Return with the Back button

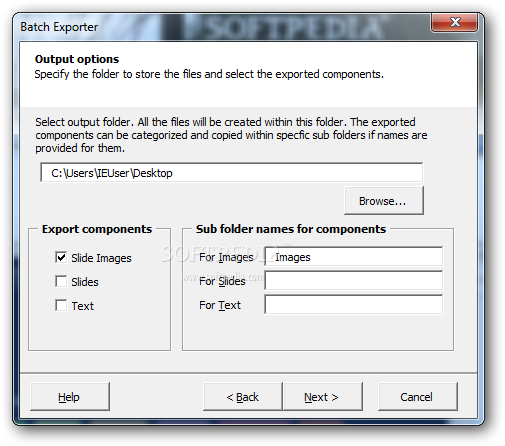pyautogui.click(x=243, y=397)
